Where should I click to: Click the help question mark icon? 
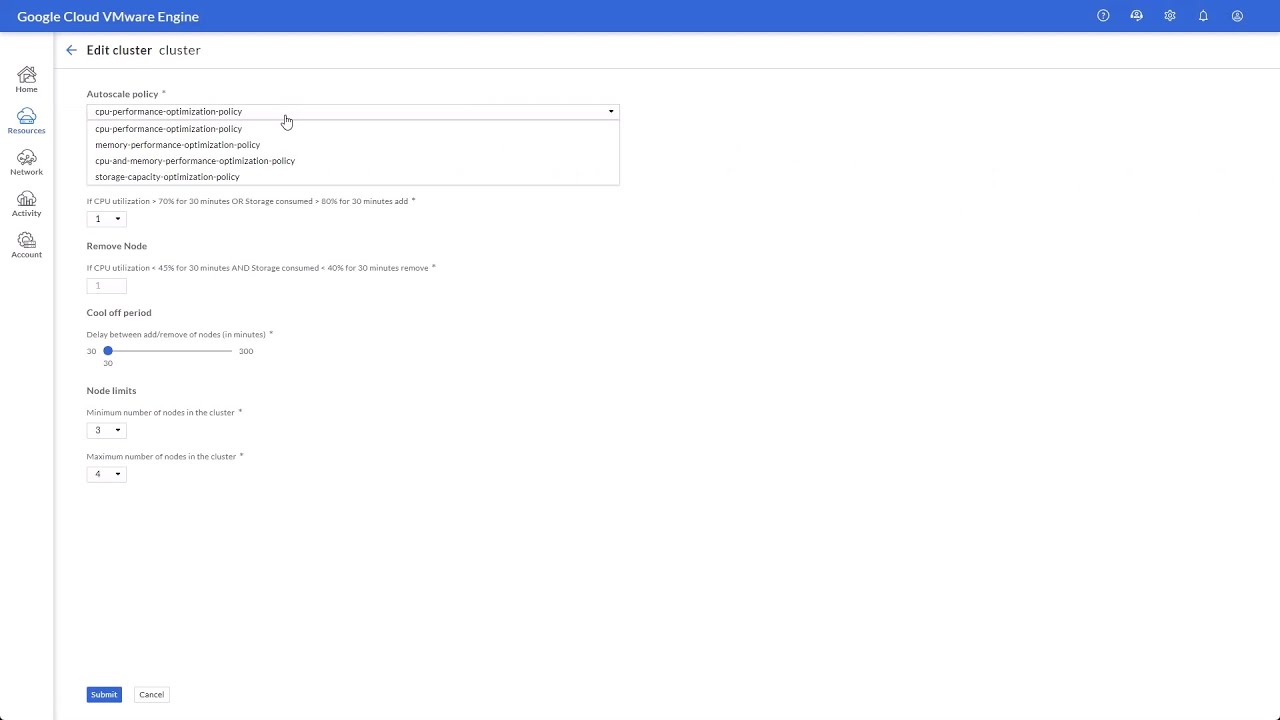1103,16
